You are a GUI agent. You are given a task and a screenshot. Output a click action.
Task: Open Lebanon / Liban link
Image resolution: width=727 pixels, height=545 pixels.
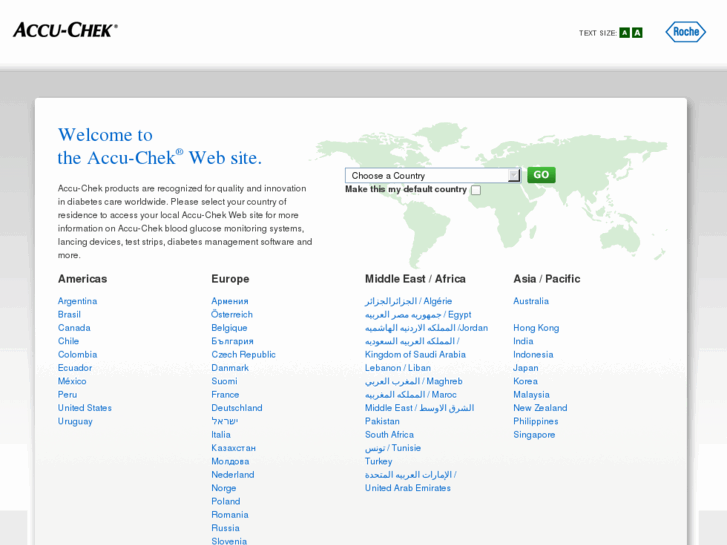point(398,368)
